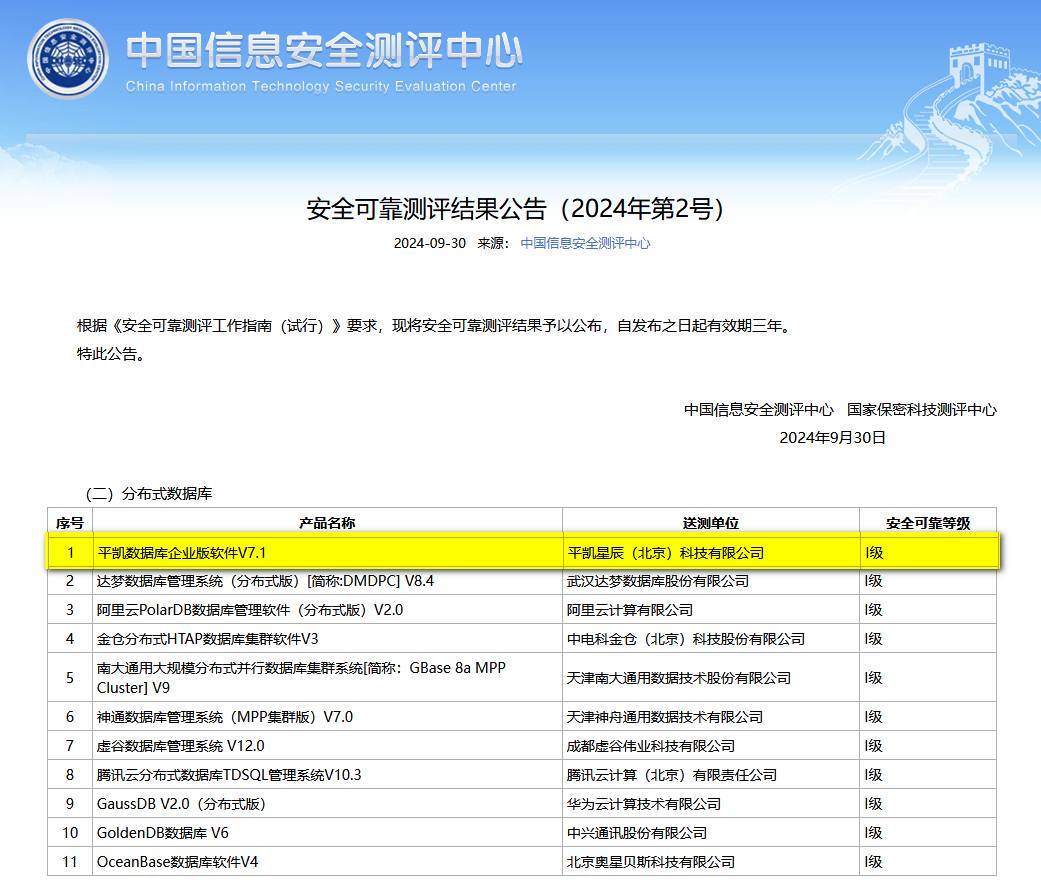Select the cell 腾讯云计算（北京）有限责任公司
1041x892 pixels.
click(710, 775)
